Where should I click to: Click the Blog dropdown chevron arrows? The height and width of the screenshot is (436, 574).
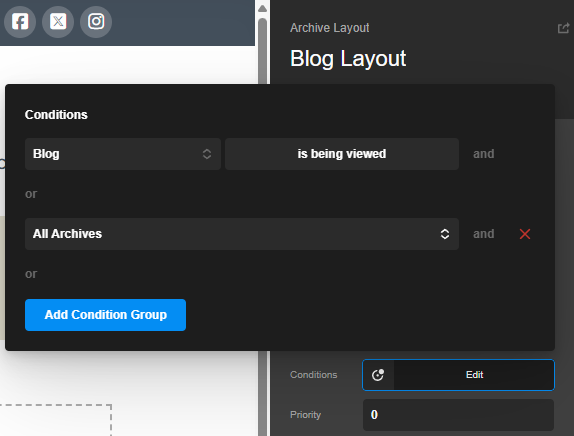coord(207,154)
